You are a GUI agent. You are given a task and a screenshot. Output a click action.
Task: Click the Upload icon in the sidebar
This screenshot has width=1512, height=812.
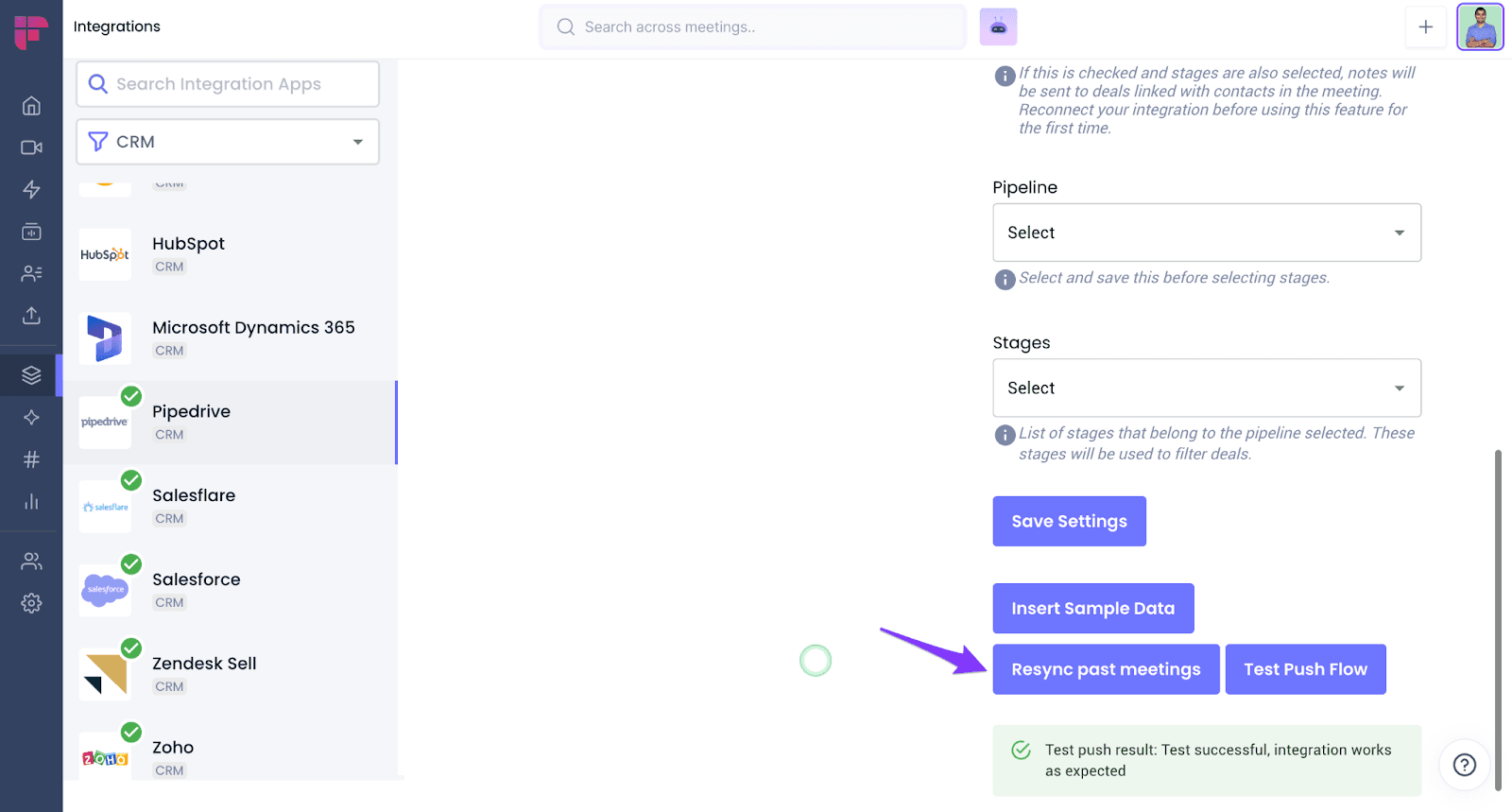31,316
